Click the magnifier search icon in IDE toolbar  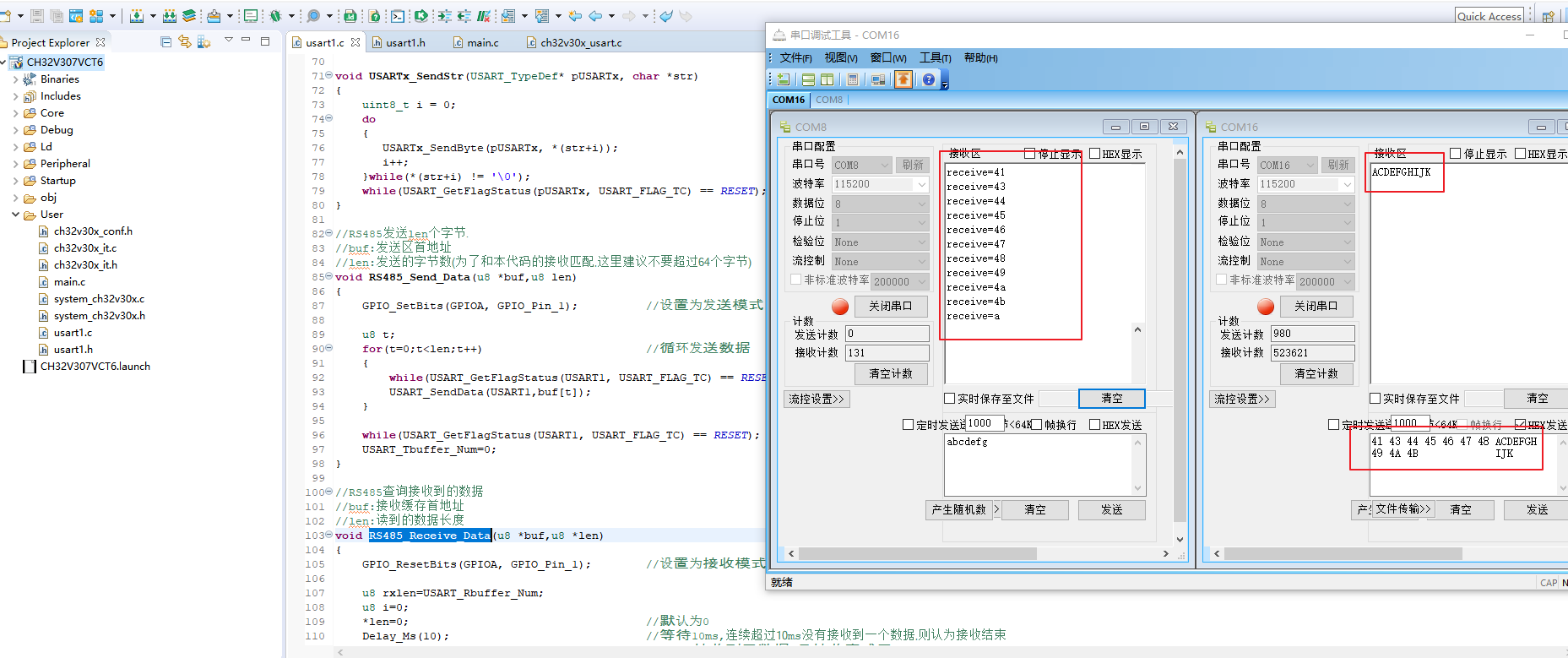pos(313,16)
